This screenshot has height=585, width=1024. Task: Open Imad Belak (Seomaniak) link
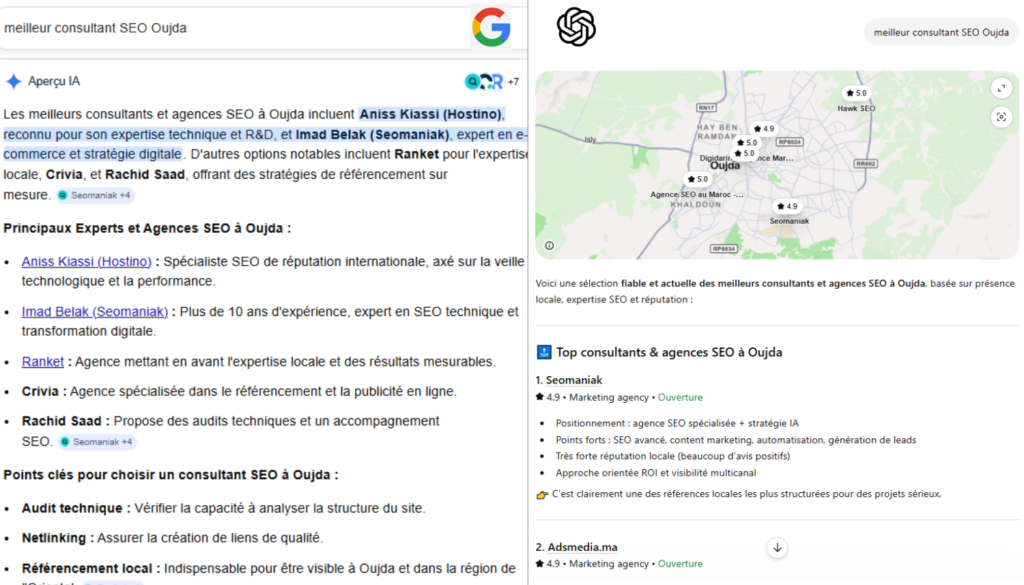click(95, 311)
